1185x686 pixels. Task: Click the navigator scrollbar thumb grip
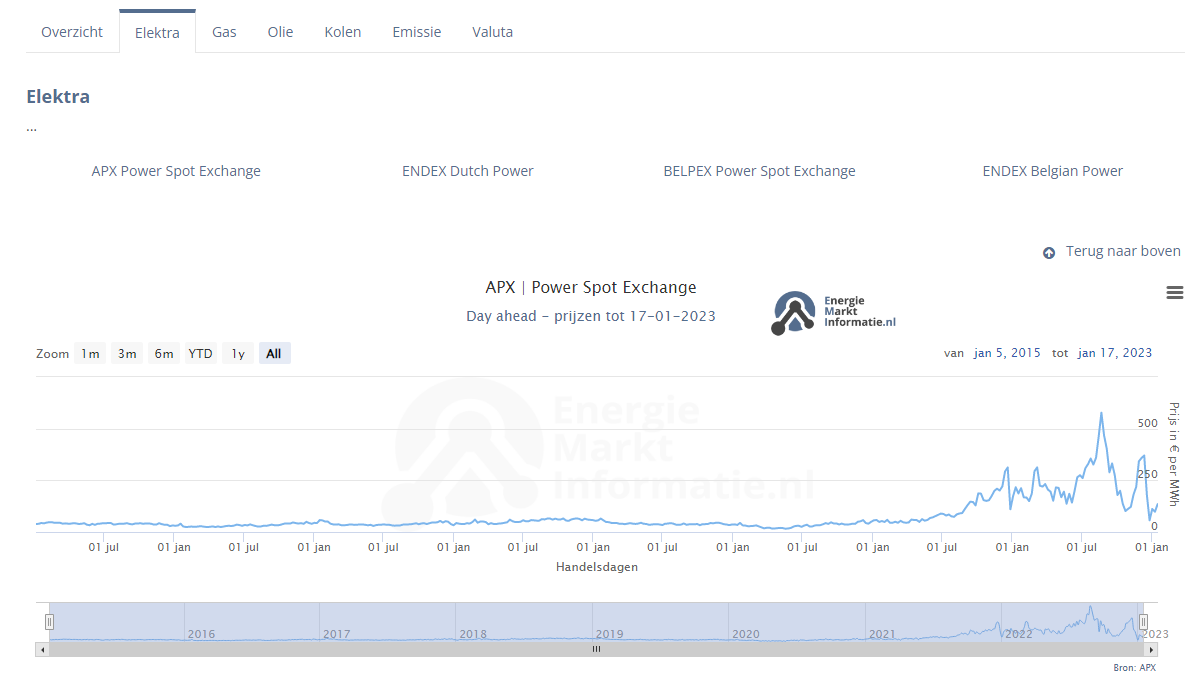point(596,649)
